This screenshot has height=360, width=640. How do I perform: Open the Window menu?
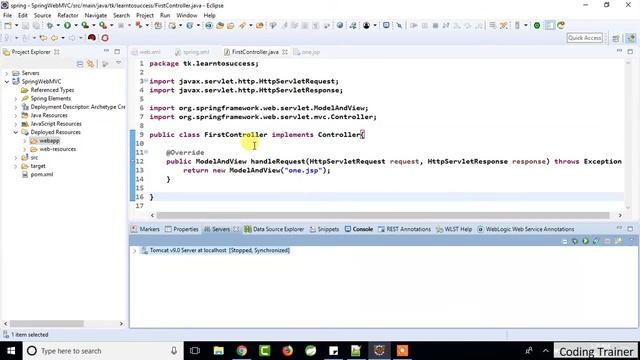(x=187, y=15)
